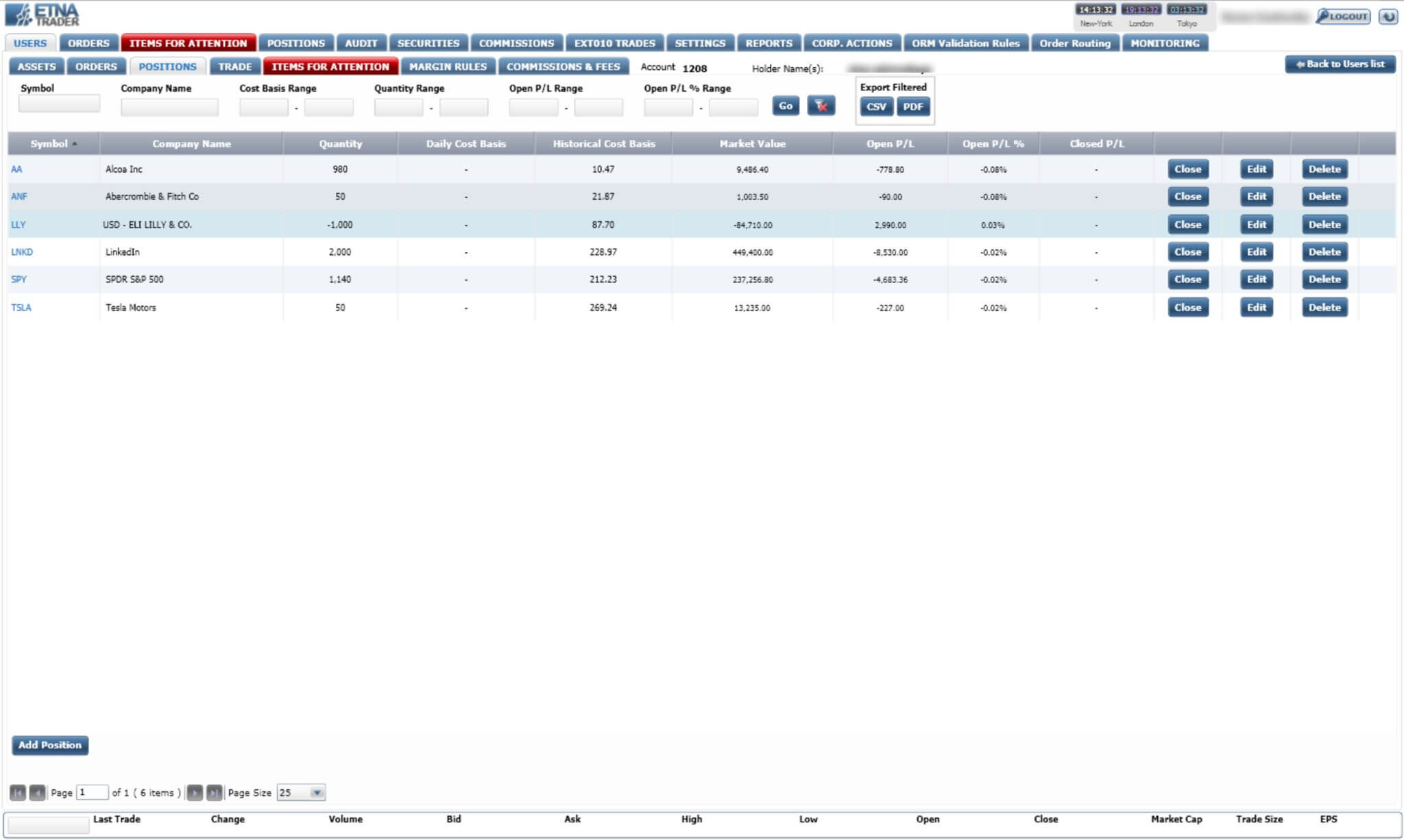
Task: Sort table by Symbol column header
Action: pos(53,144)
